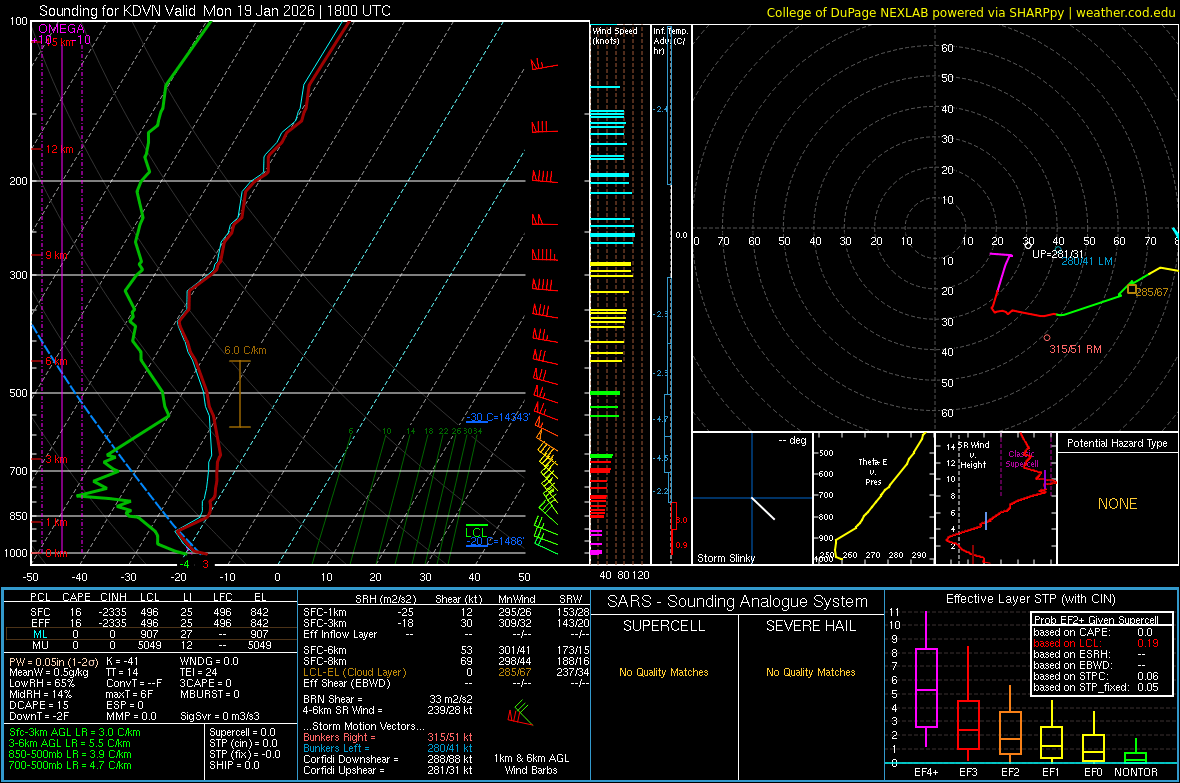Viewport: 1180px width, 783px height.
Task: Click the 1km & 6km AGL wind barbs icon
Action: [520, 713]
